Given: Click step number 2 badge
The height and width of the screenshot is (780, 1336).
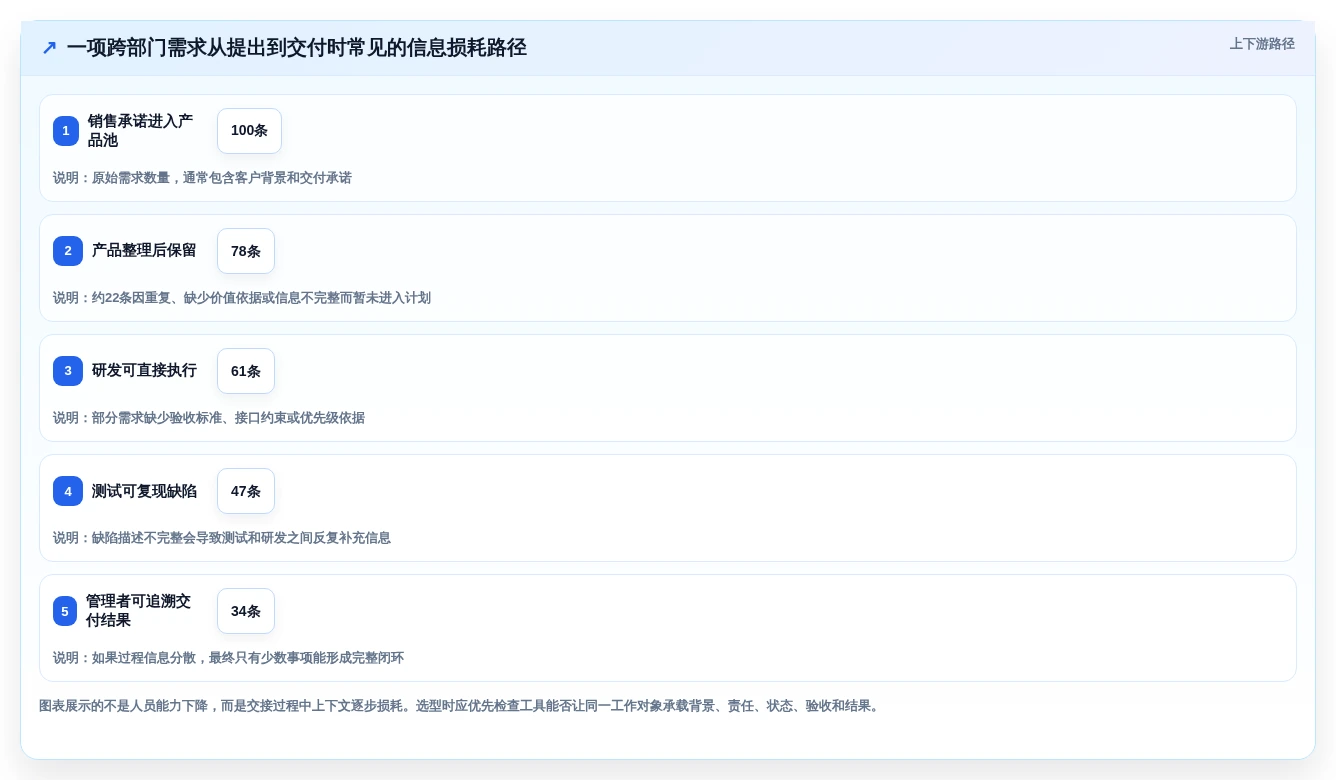Looking at the screenshot, I should 68,251.
